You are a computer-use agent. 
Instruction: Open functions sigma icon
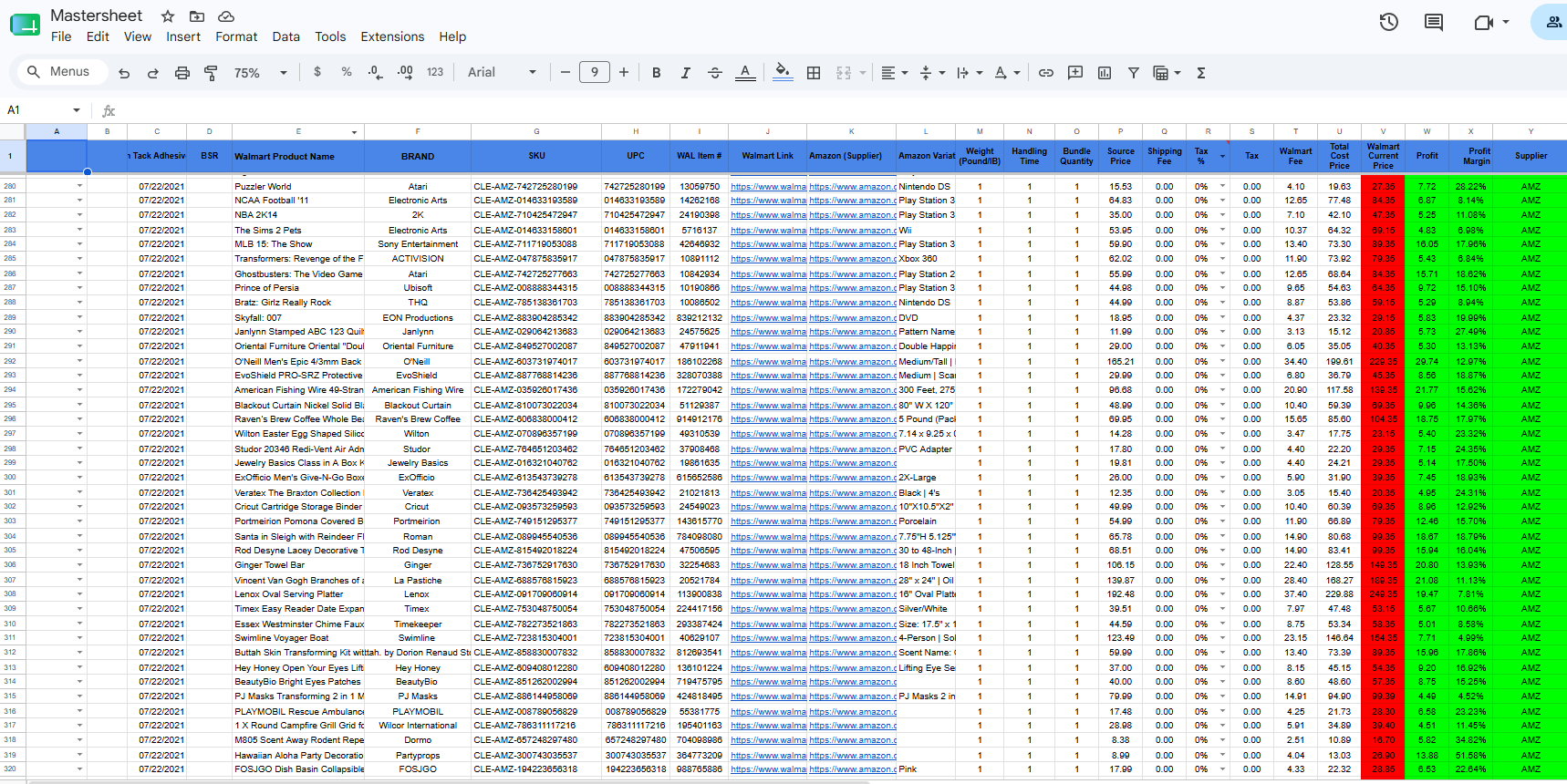[1201, 72]
